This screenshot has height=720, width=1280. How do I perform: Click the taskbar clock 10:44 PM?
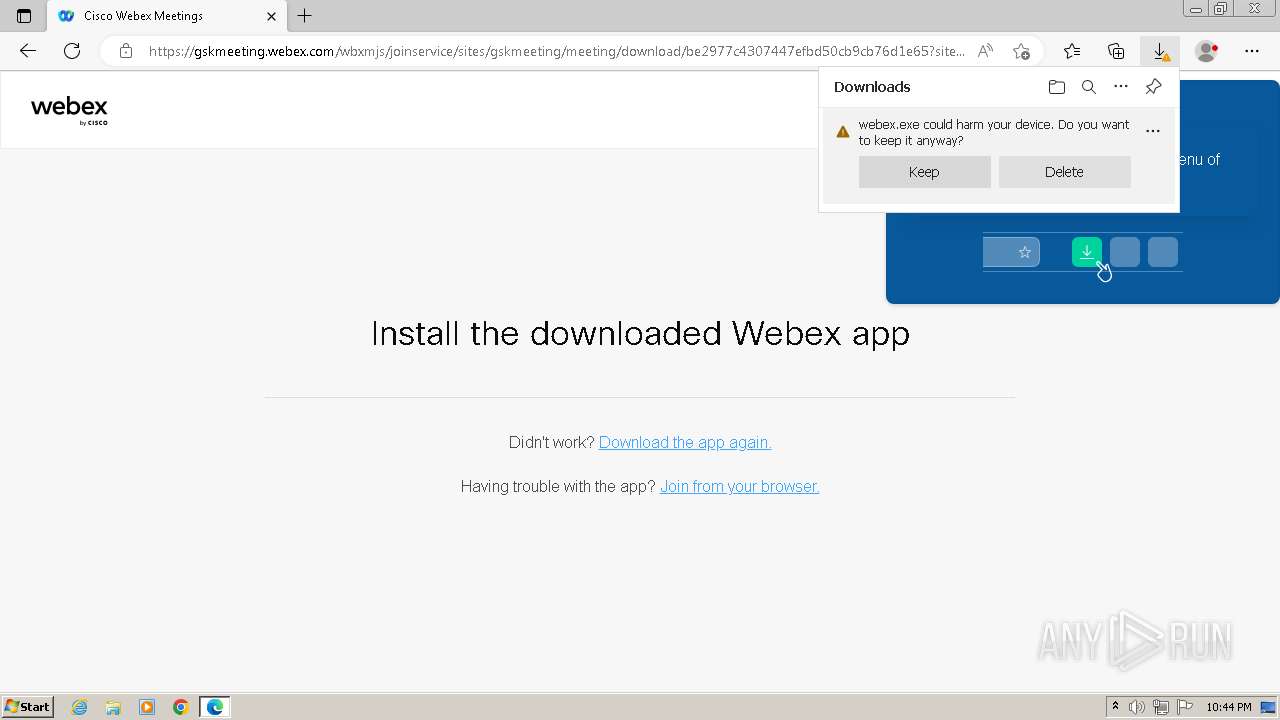[x=1229, y=707]
